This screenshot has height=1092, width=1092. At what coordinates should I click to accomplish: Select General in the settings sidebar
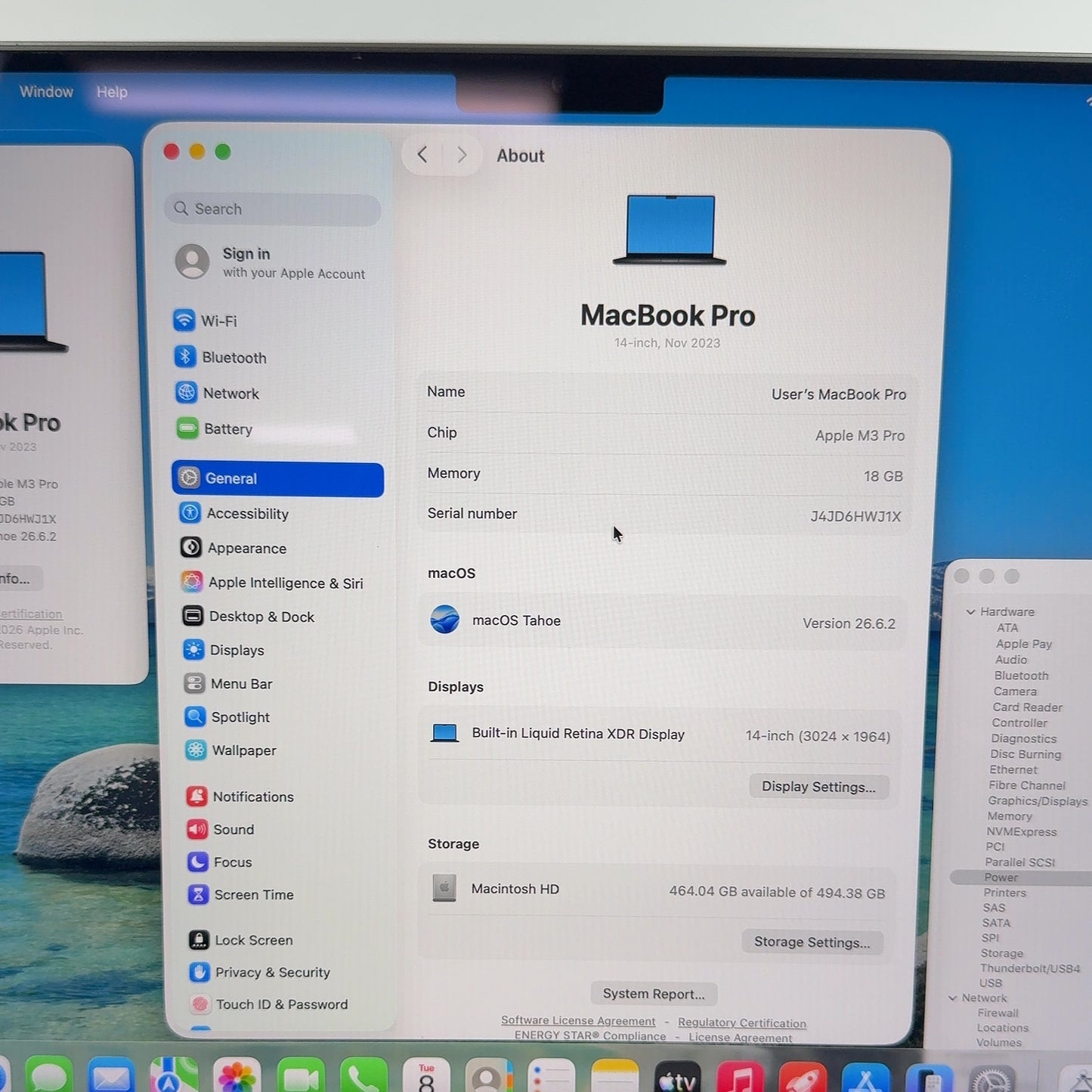[x=277, y=478]
